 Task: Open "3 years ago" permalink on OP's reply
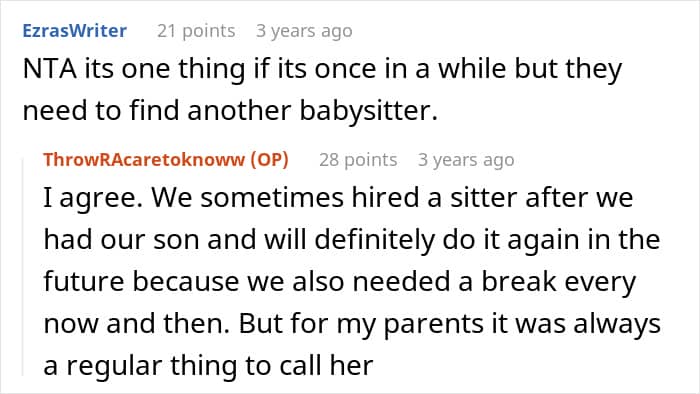tap(466, 159)
